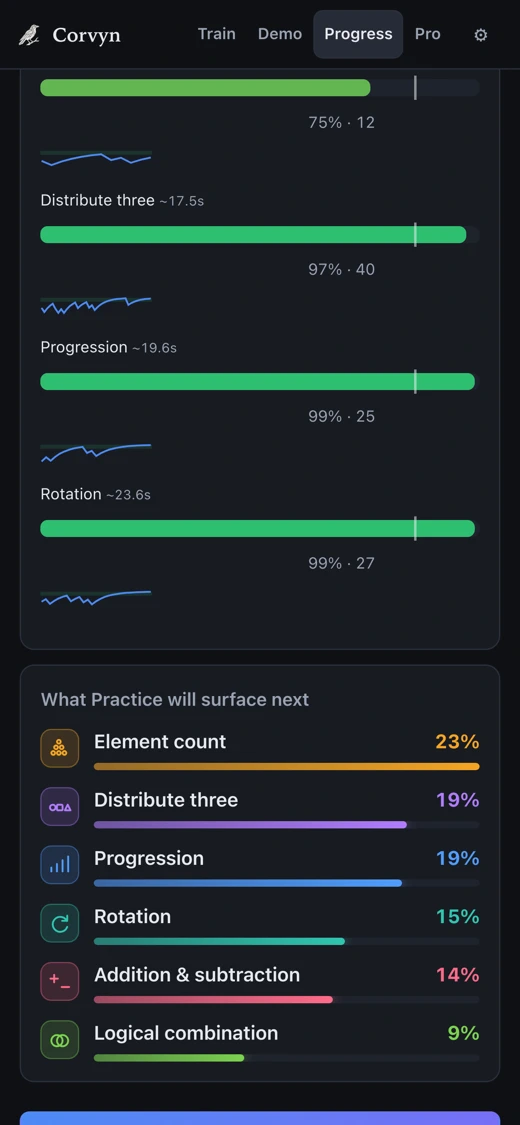
Task: Open the Element count 23% row label
Action: pos(160,741)
